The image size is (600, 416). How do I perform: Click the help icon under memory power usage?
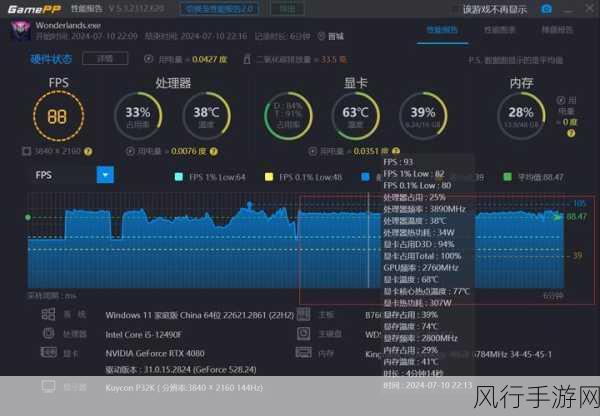click(x=571, y=133)
